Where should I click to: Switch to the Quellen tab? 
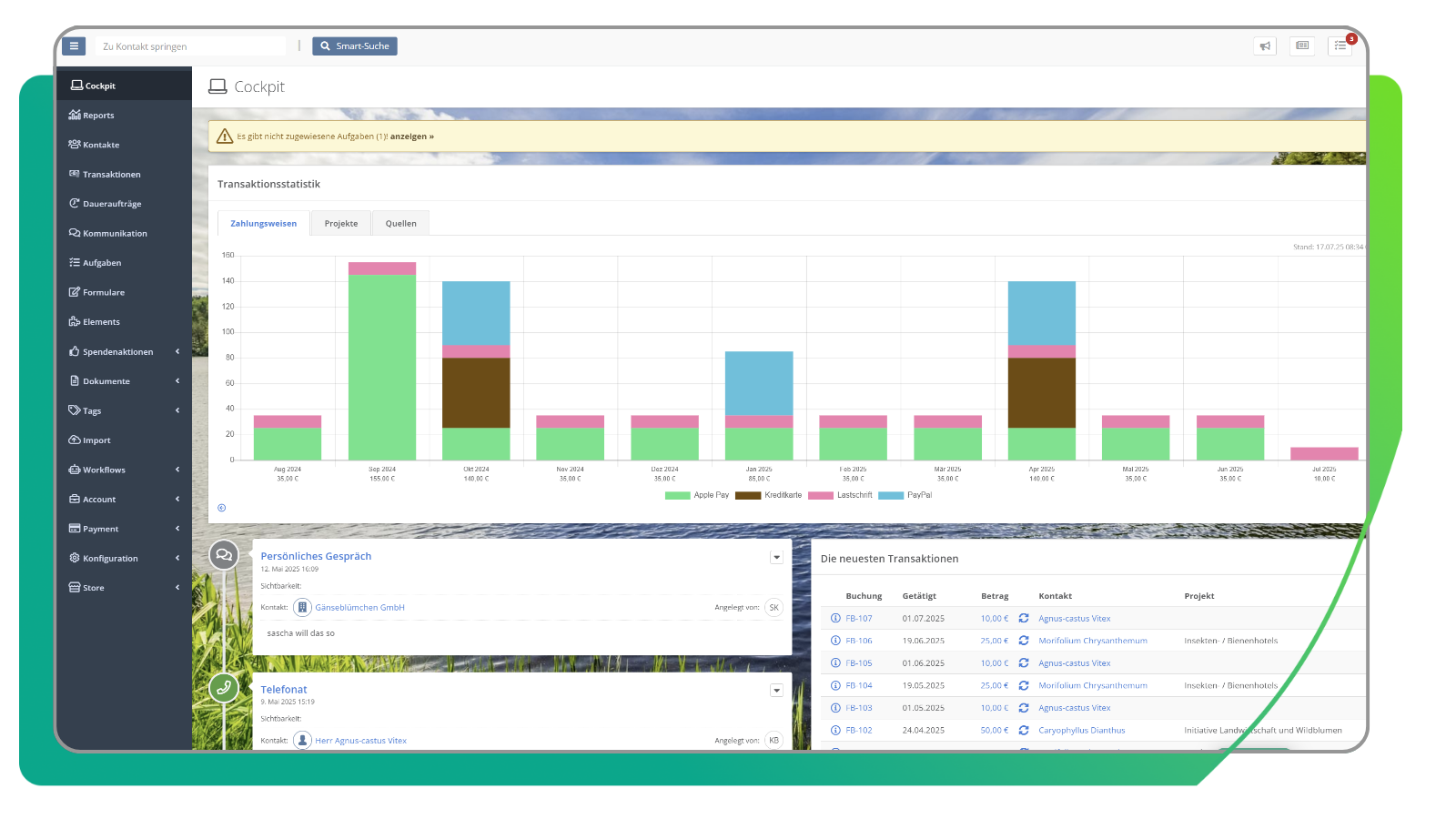tap(399, 222)
